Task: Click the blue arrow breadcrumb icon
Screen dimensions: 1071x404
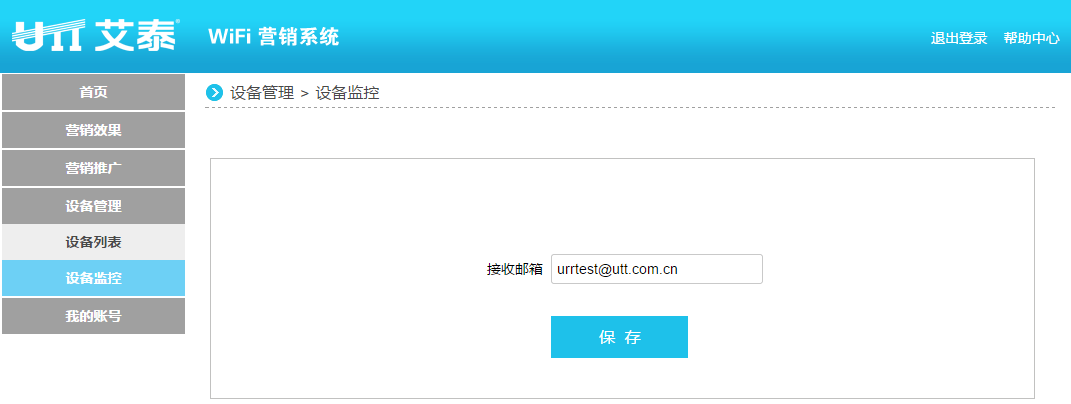Action: coord(214,92)
